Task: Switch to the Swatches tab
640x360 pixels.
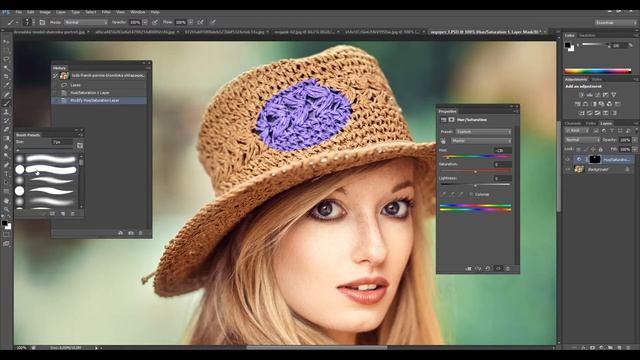Action: (x=587, y=36)
